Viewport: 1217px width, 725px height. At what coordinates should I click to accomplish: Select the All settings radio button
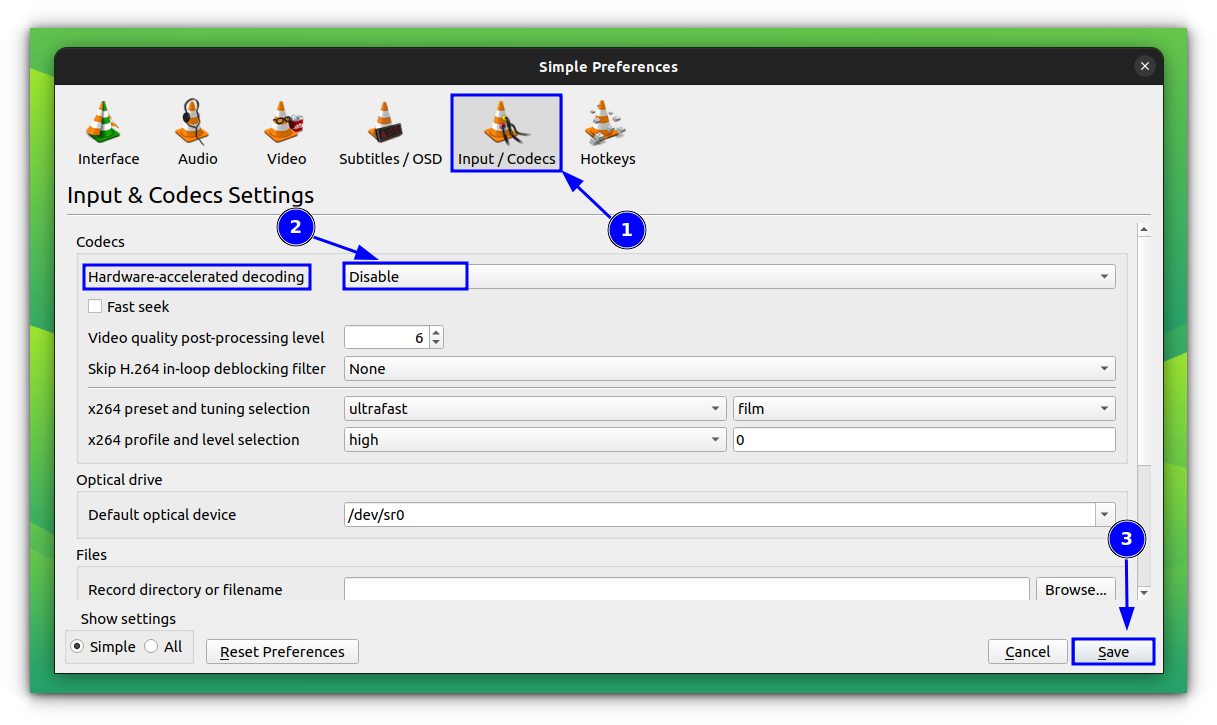pyautogui.click(x=152, y=646)
